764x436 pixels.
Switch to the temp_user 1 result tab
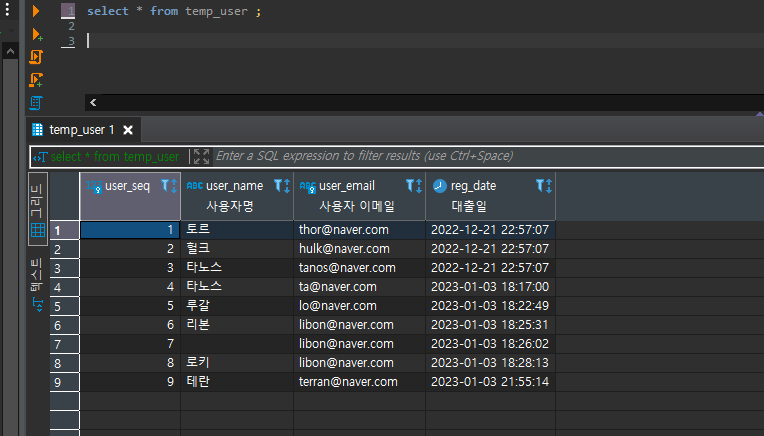(81, 130)
